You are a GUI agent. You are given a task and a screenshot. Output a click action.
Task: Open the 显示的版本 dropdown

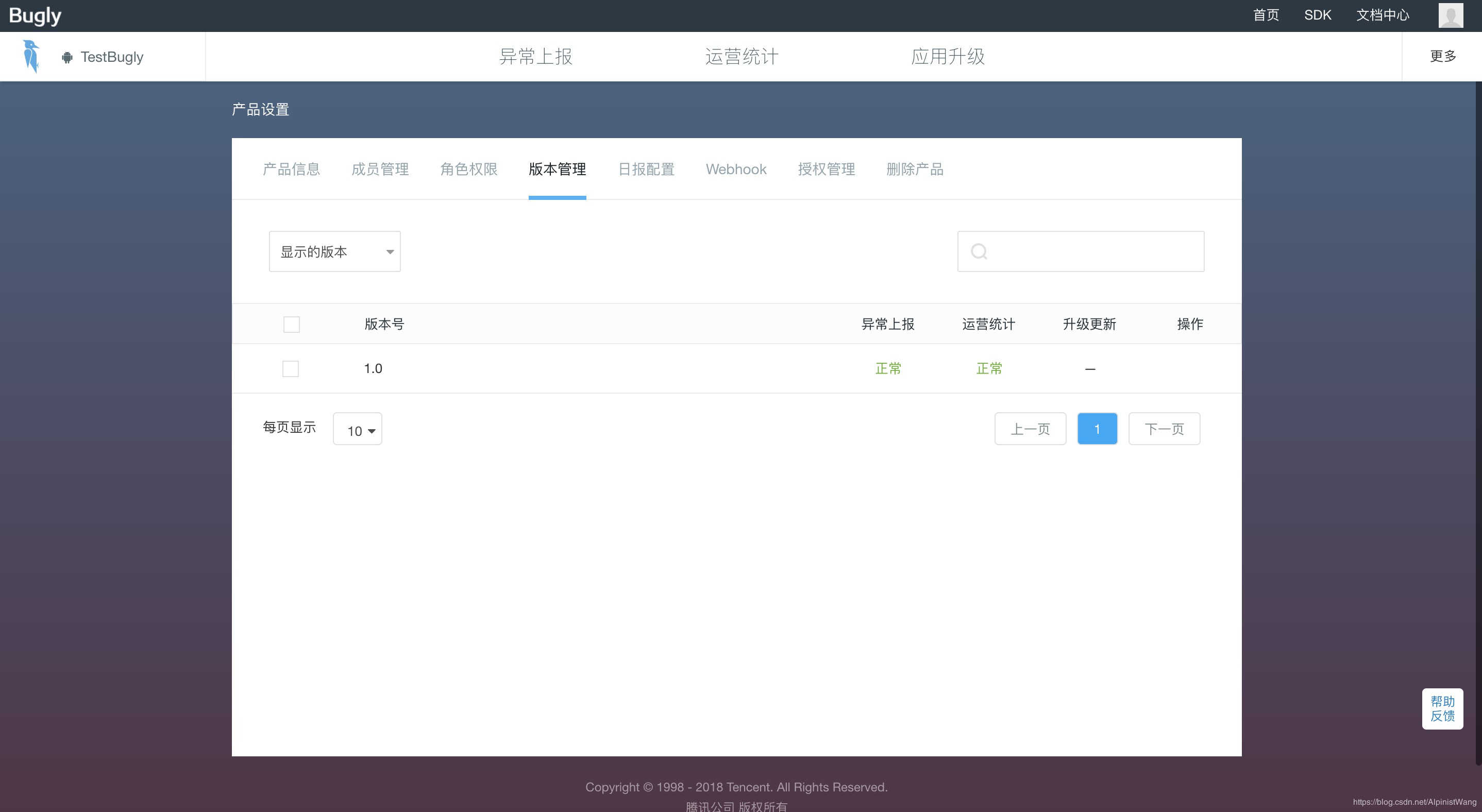334,251
